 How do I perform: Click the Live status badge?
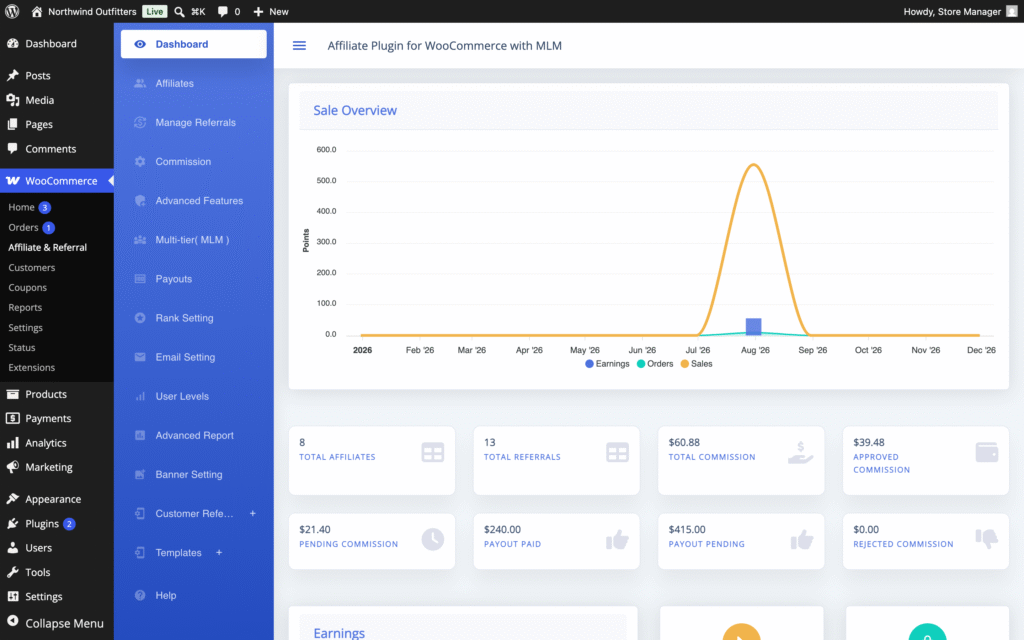click(155, 11)
